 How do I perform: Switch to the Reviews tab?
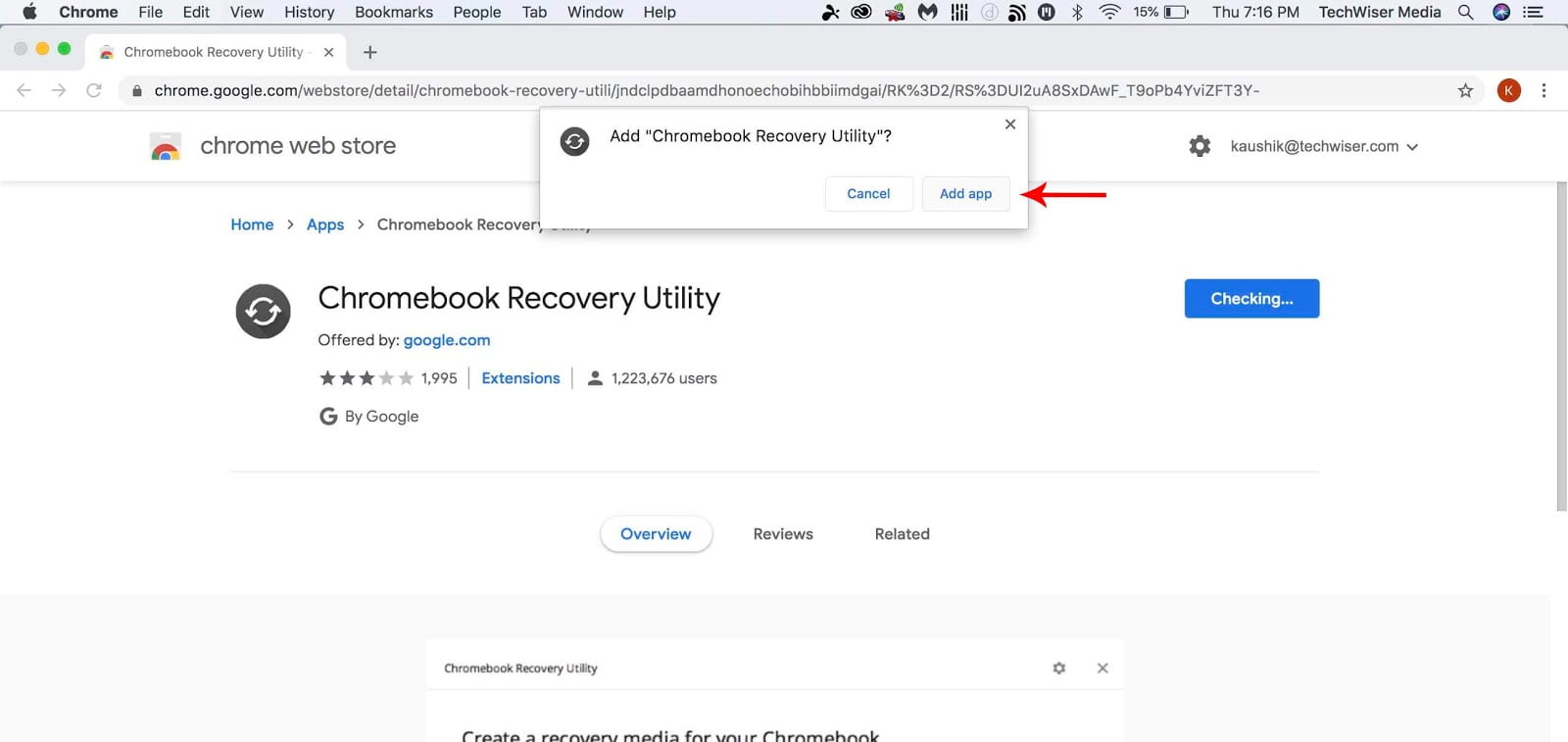(783, 534)
